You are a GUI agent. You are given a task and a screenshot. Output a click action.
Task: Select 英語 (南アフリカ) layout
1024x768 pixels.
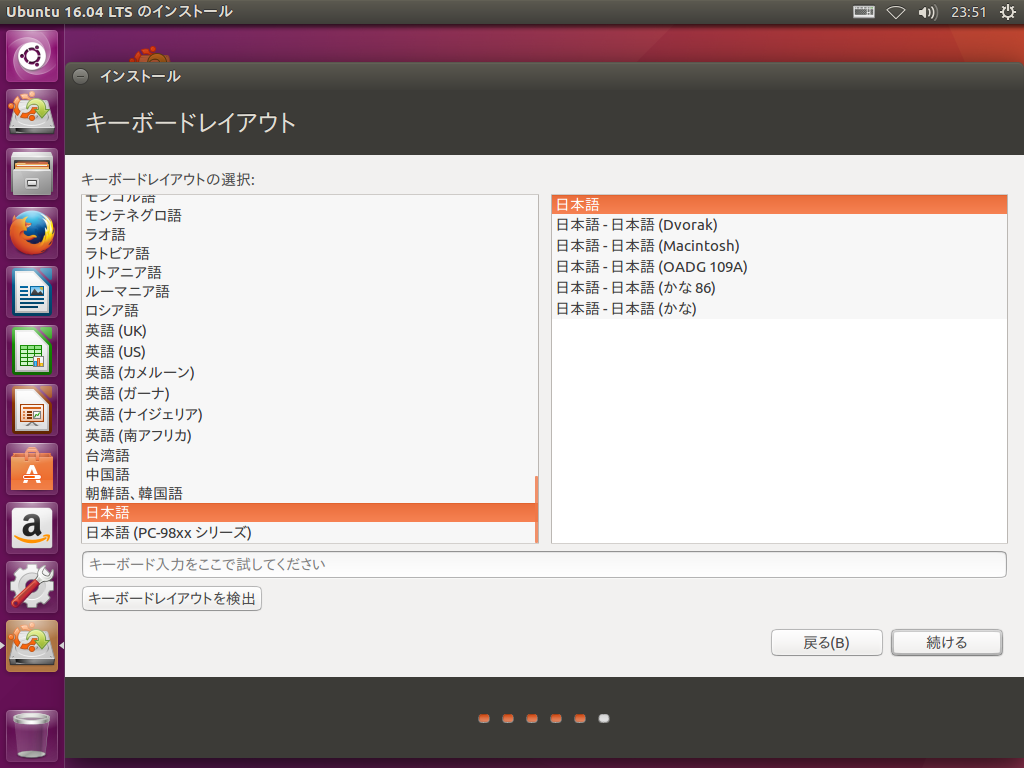pos(308,436)
